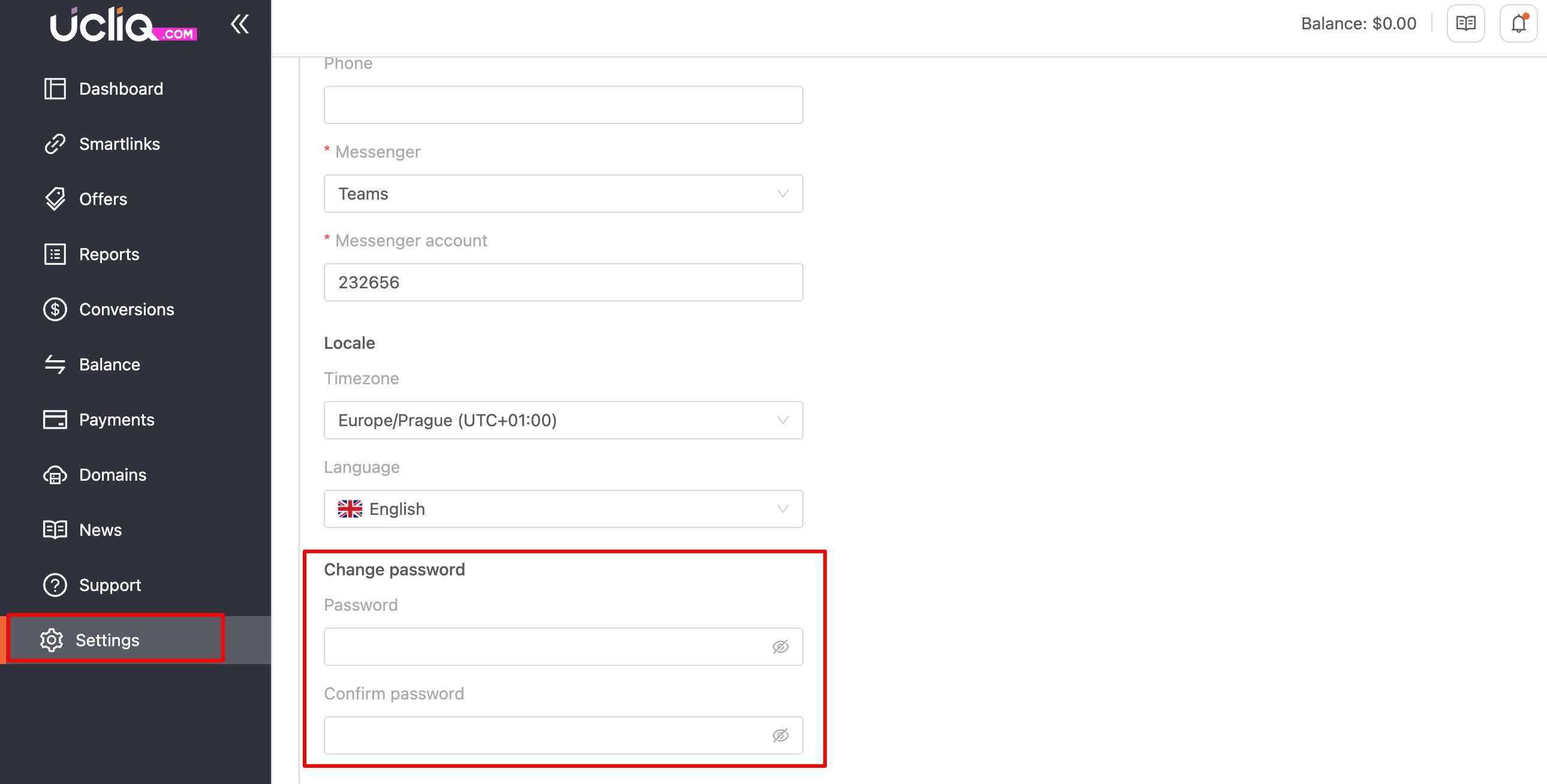Click the Messenger account input field
1547x784 pixels.
562,282
